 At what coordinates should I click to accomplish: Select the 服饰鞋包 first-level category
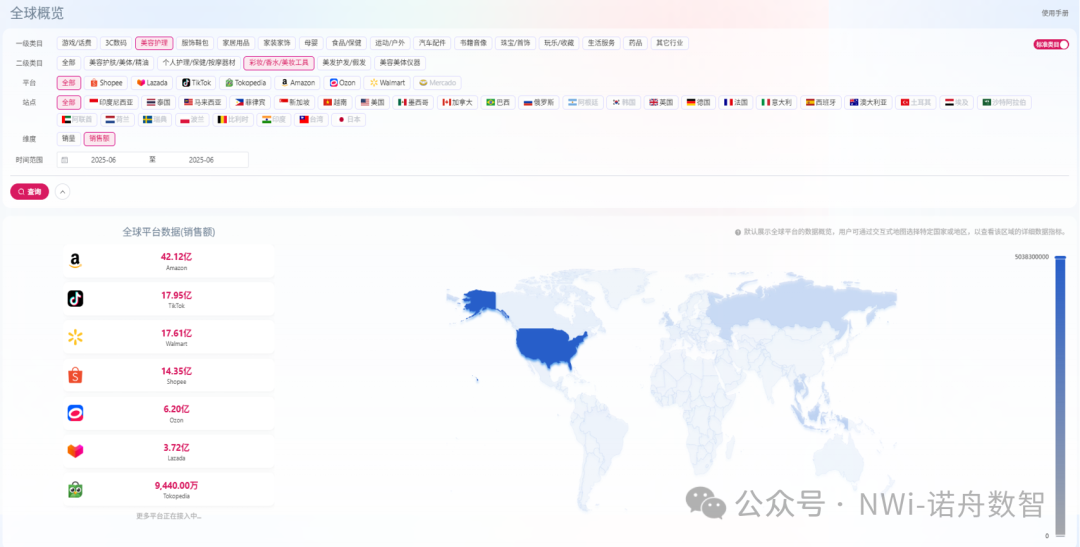(x=195, y=43)
